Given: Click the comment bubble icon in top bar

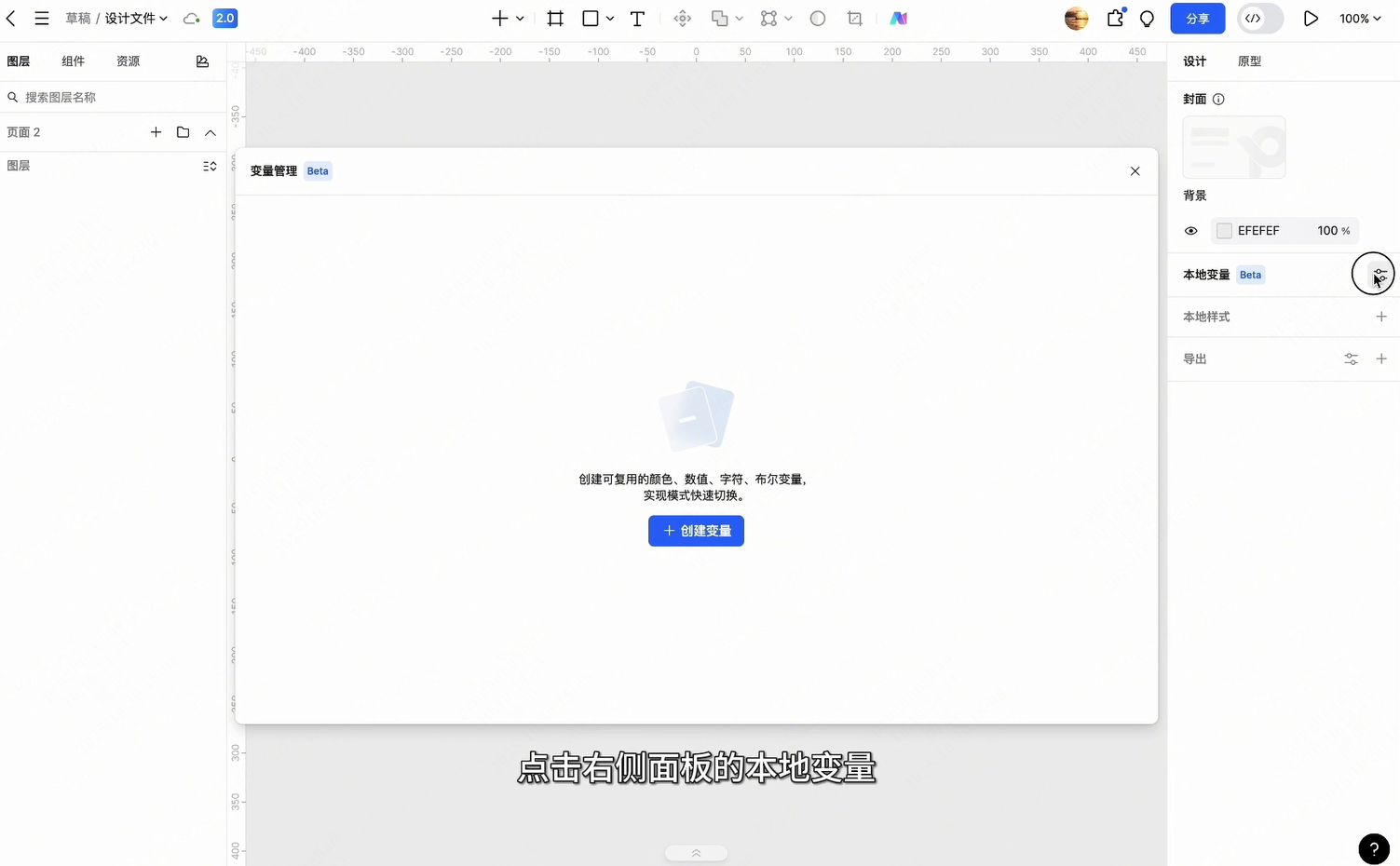Looking at the screenshot, I should pyautogui.click(x=1148, y=19).
